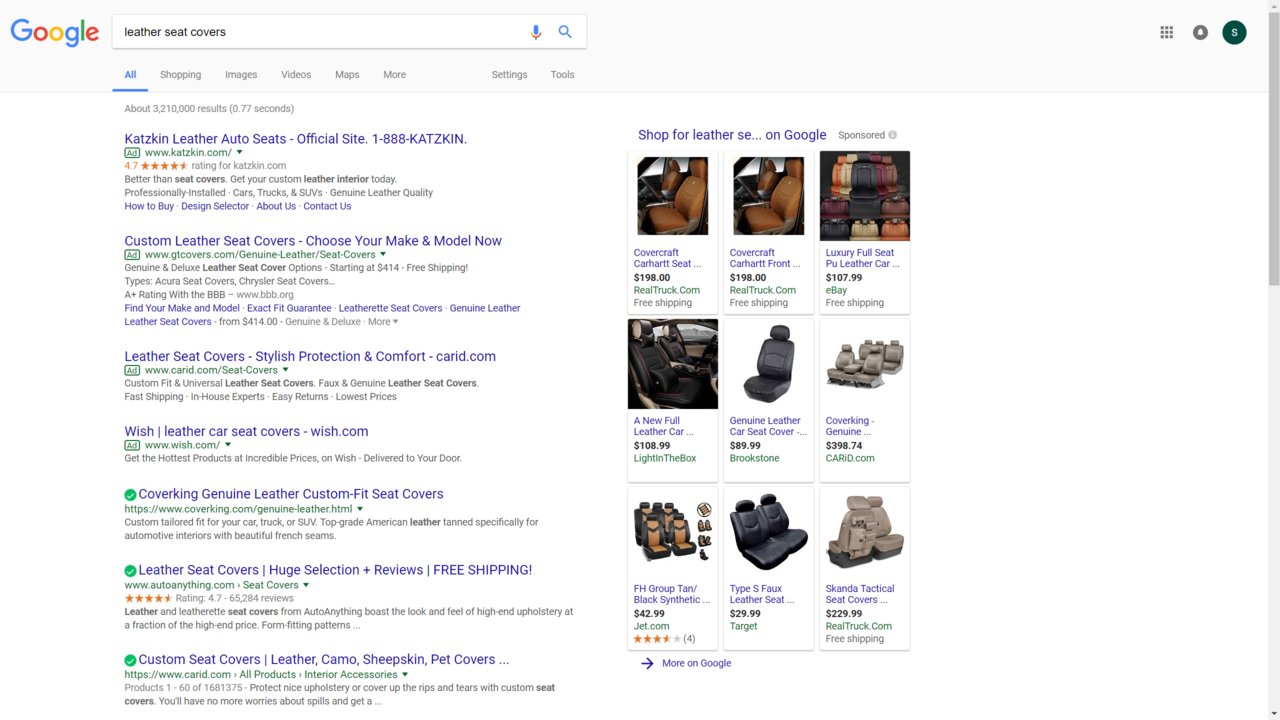Switch to the Shopping tab

click(180, 75)
